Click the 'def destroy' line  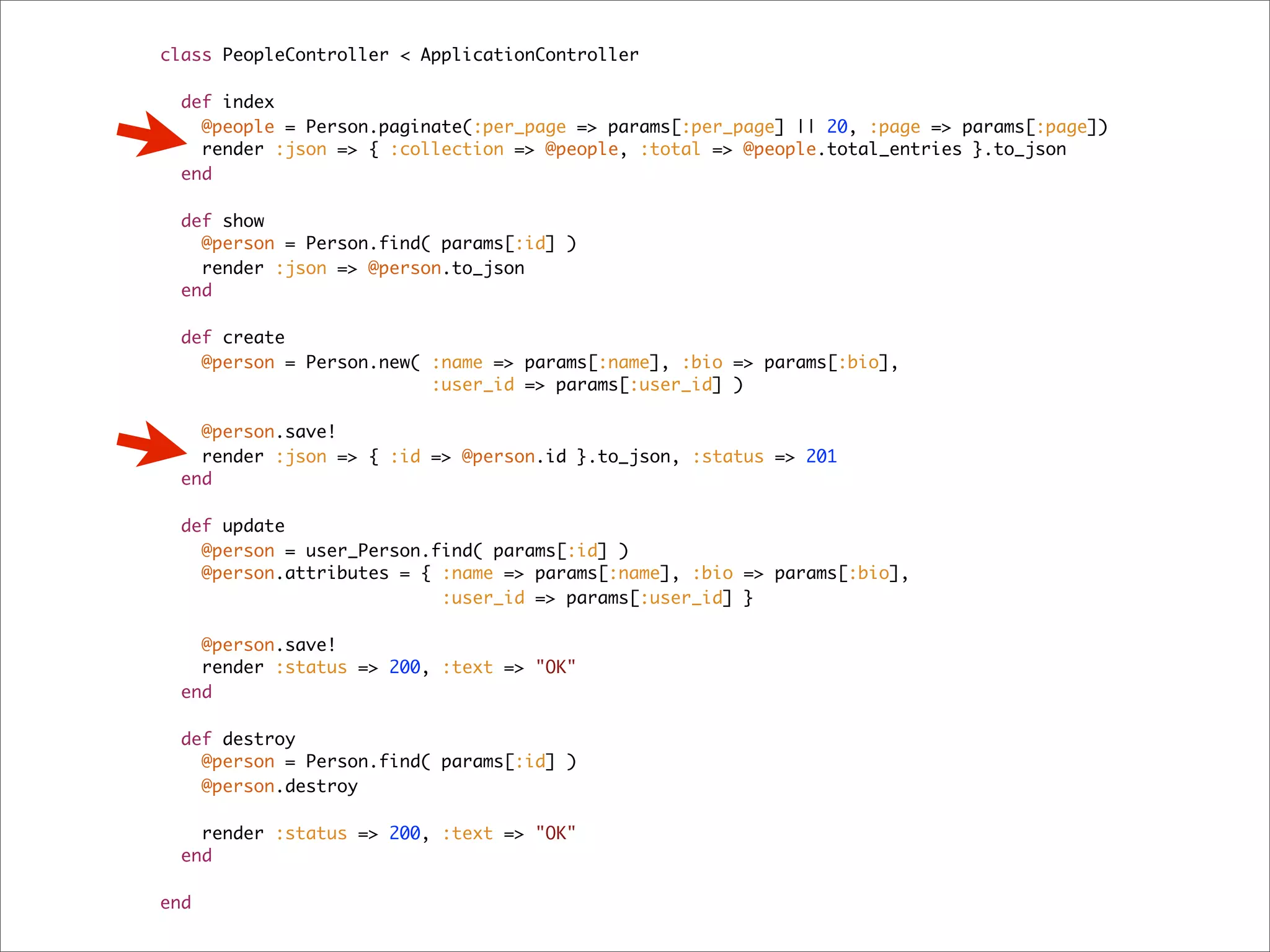[x=238, y=739]
